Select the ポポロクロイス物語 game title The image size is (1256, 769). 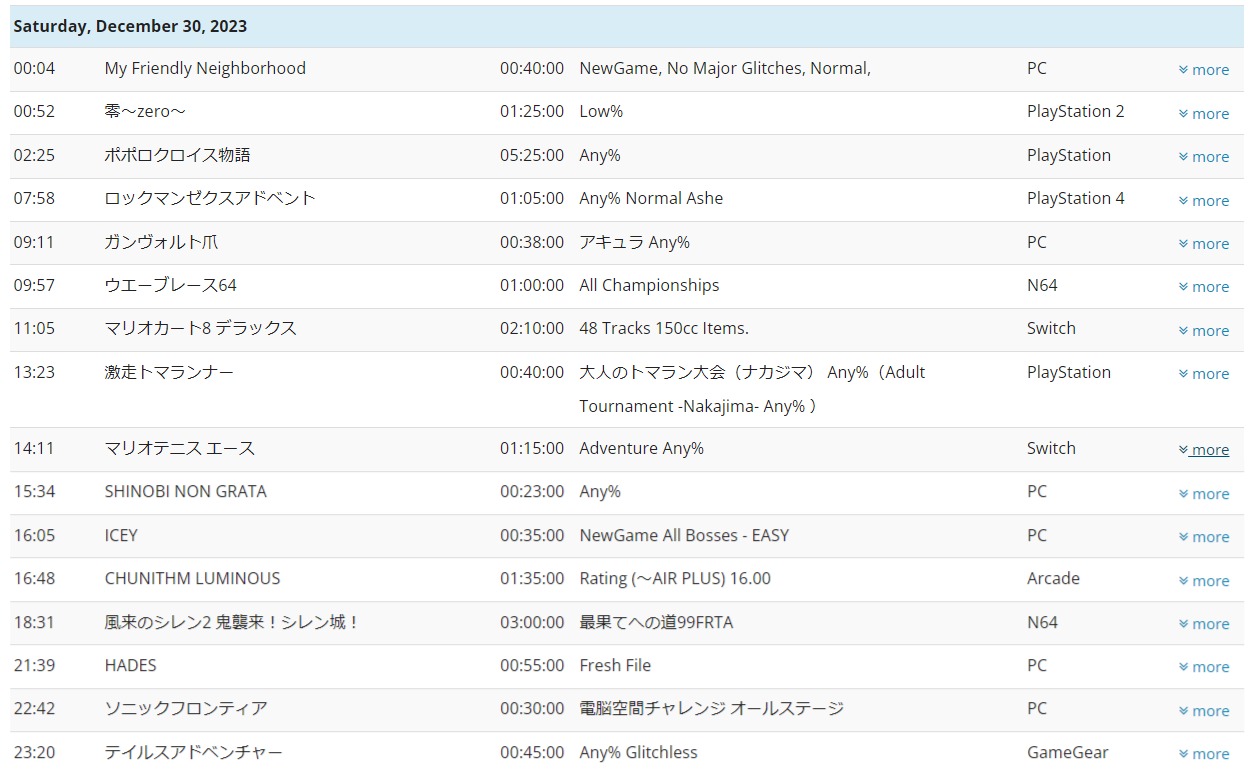coord(177,155)
